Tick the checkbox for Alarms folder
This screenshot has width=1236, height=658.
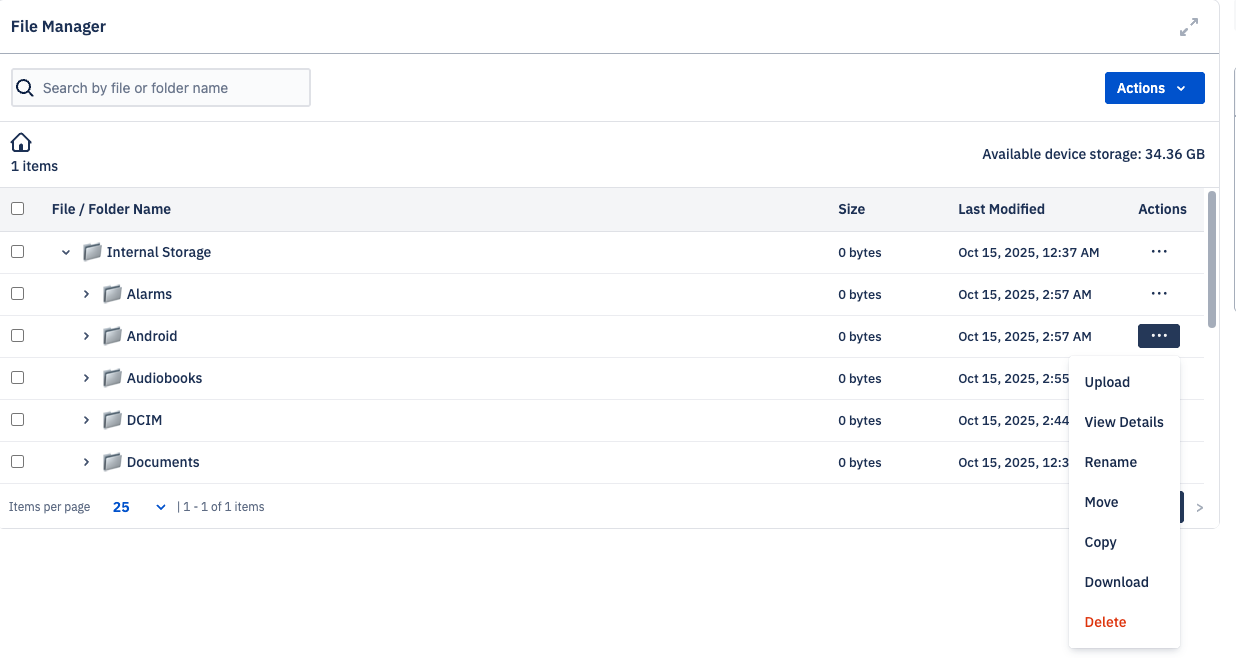[x=17, y=294]
